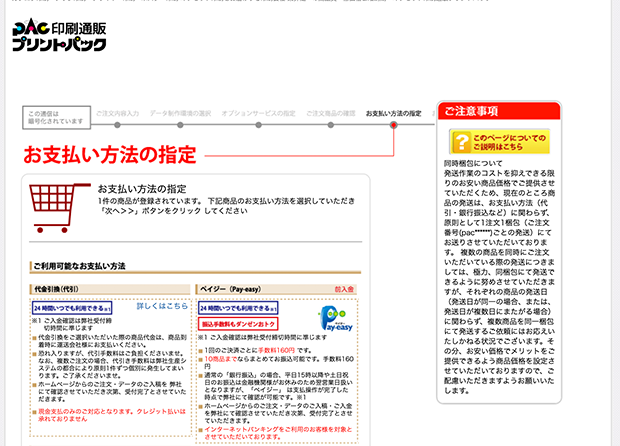Click the red インターネットバンキングをご利用のお客様 text
The height and width of the screenshot is (446, 620).
coord(278,433)
